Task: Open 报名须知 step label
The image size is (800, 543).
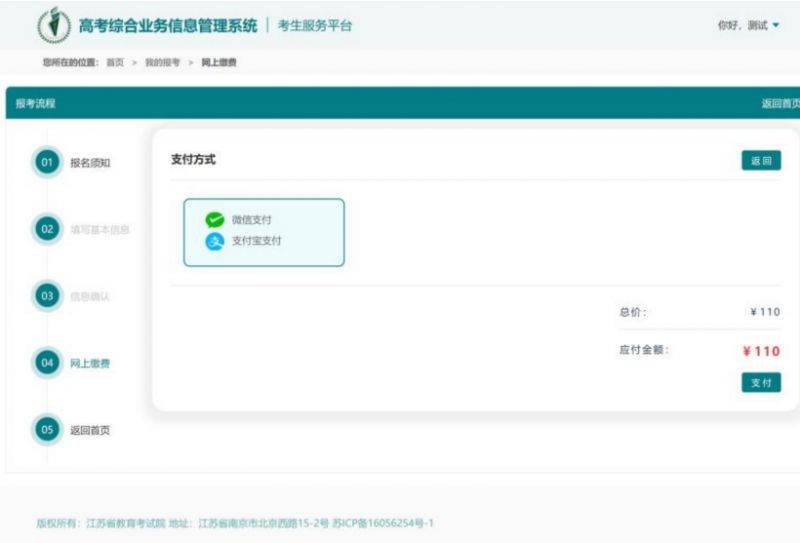Action: point(90,163)
